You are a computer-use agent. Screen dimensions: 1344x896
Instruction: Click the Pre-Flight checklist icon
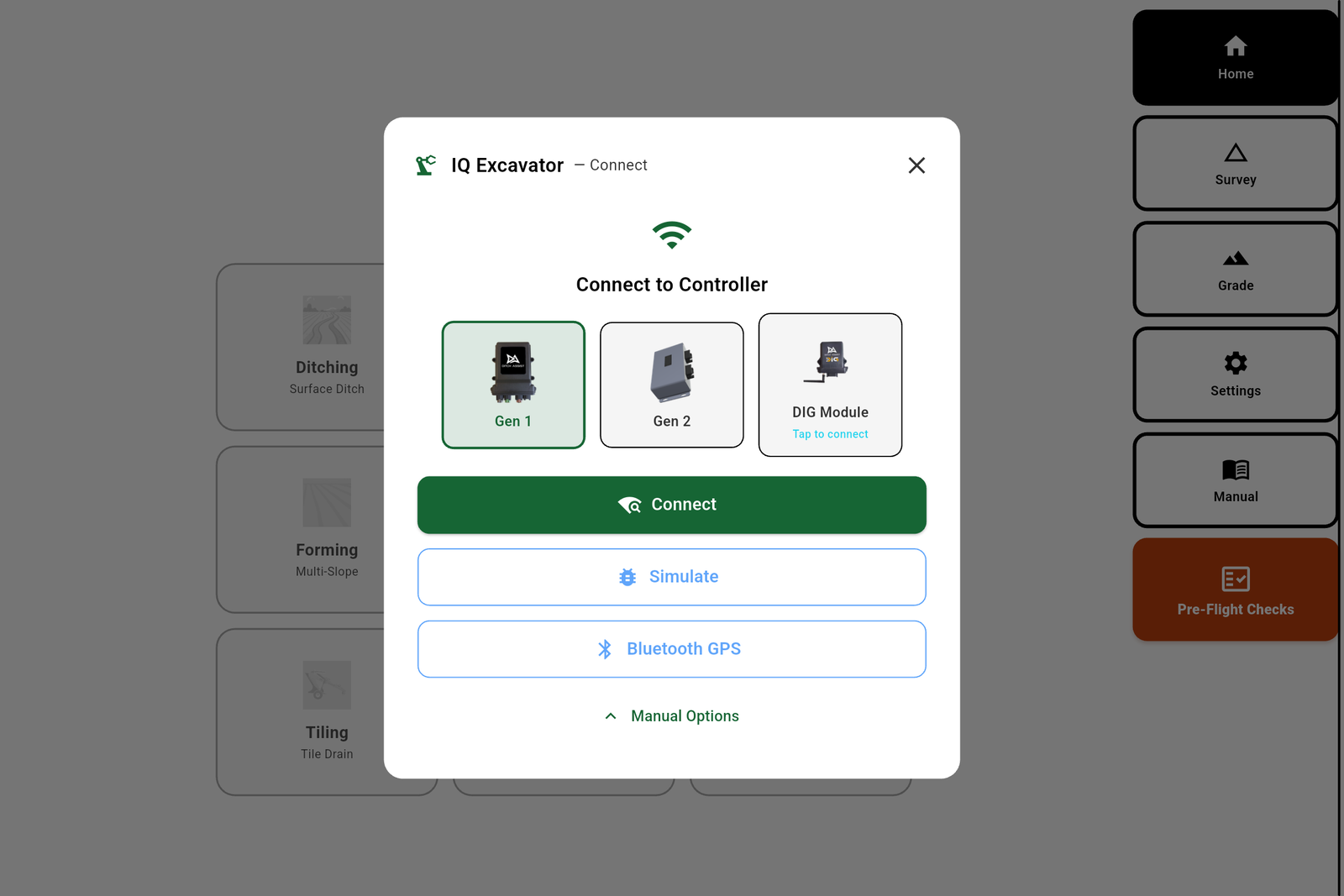(1236, 579)
